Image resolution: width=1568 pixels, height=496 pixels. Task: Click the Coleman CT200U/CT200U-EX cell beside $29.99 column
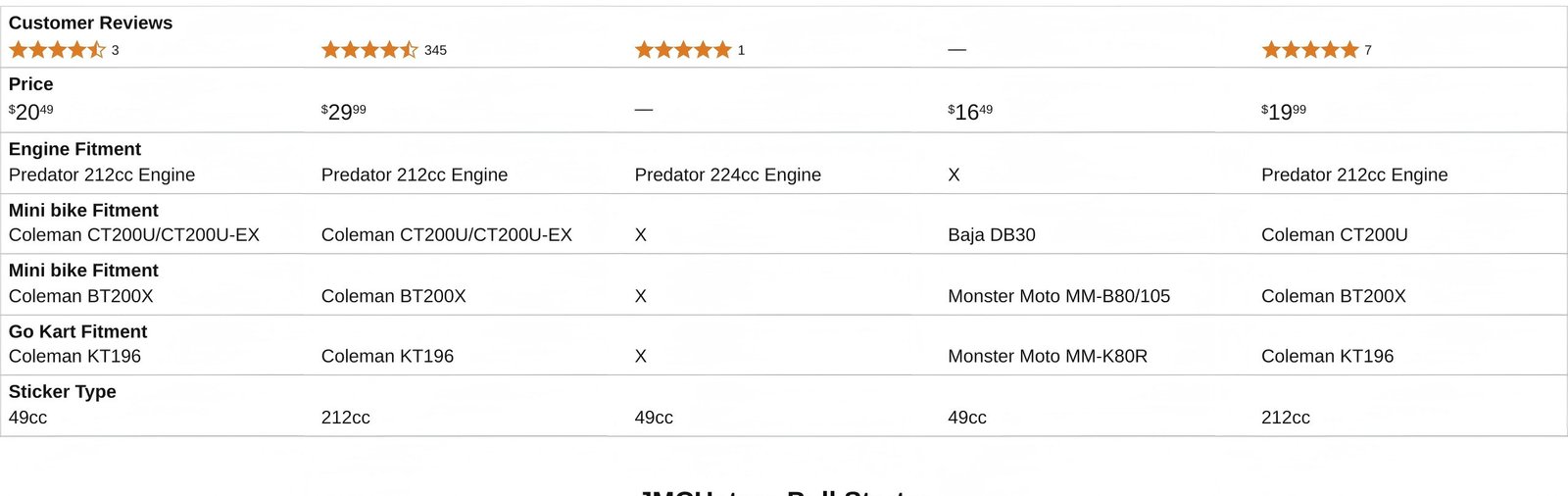pyautogui.click(x=446, y=235)
